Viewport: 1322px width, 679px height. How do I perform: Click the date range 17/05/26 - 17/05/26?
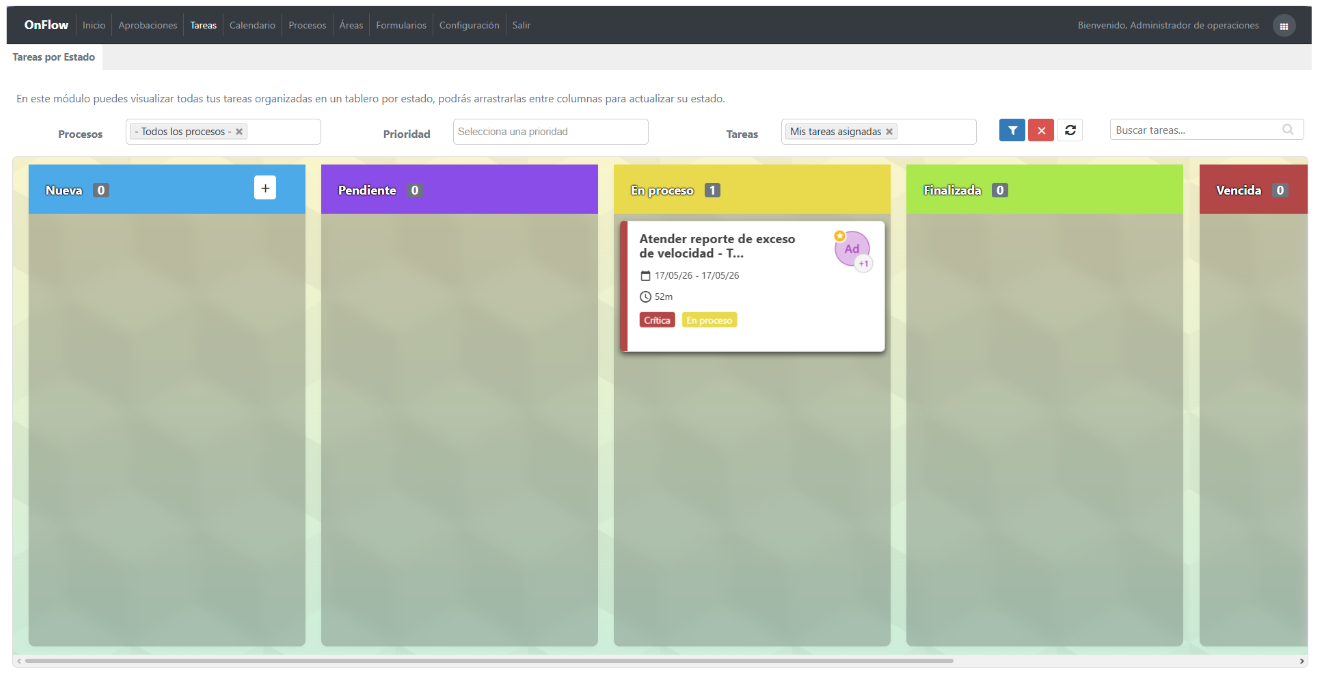pos(697,276)
